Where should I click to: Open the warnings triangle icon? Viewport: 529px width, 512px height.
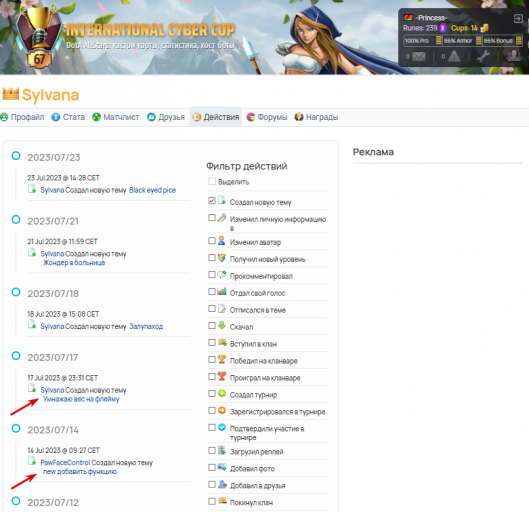pos(454,56)
